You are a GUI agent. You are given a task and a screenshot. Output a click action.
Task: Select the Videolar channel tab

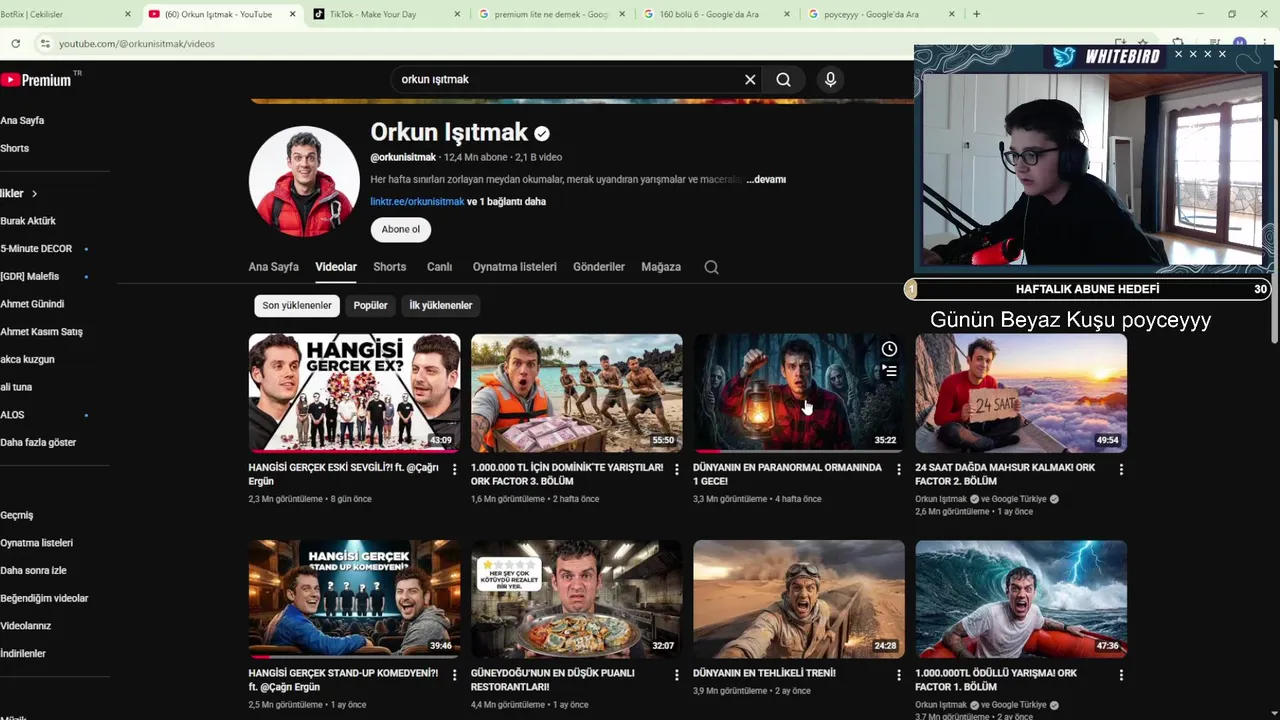(x=336, y=267)
